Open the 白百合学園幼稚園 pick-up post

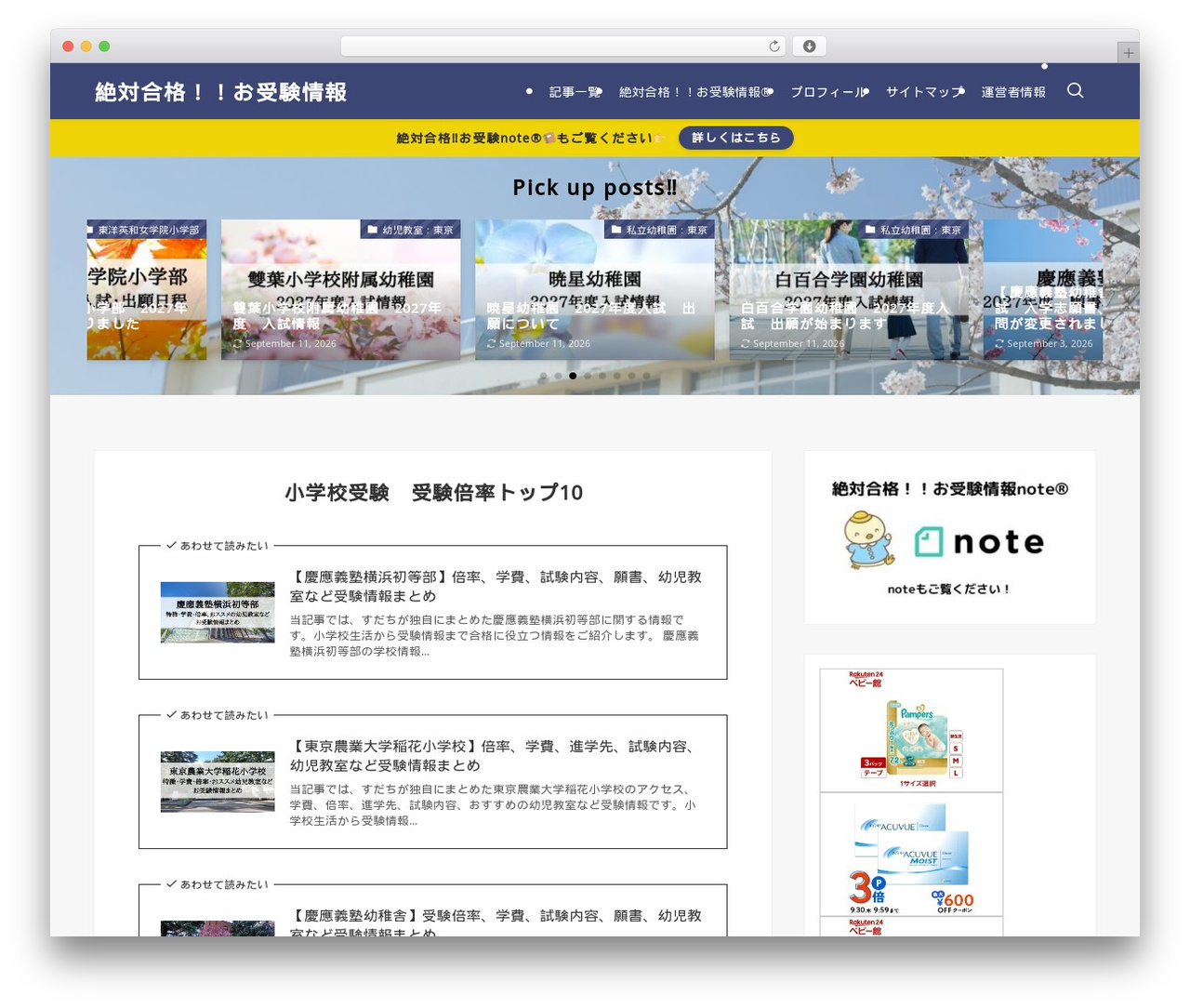coord(849,290)
